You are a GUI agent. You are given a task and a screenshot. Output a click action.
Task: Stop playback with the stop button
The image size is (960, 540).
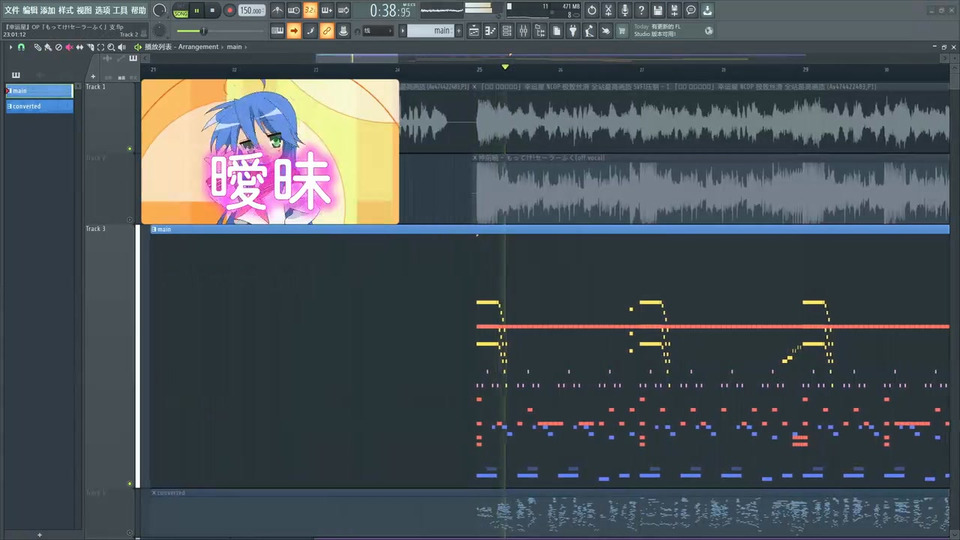[212, 10]
